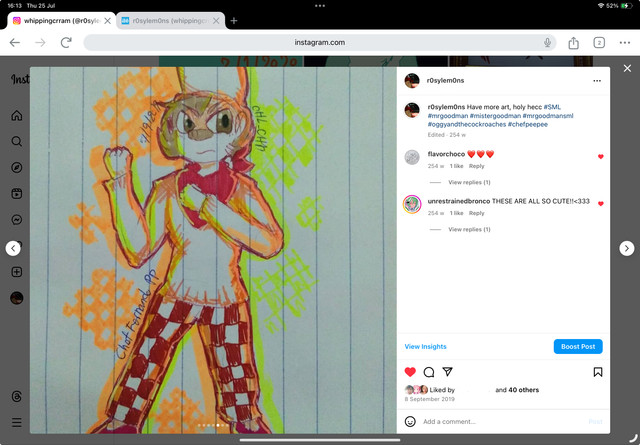Click the three-dot multitasking control at top
This screenshot has width=640, height=445.
click(320, 6)
